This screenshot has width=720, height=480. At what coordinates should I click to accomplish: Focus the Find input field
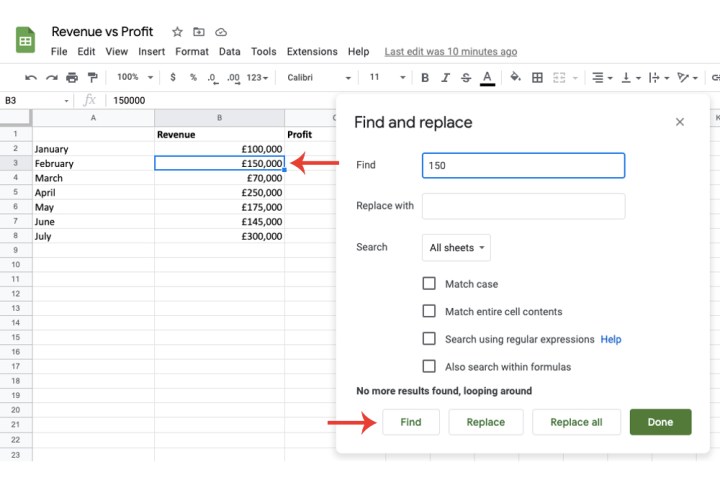tap(523, 165)
